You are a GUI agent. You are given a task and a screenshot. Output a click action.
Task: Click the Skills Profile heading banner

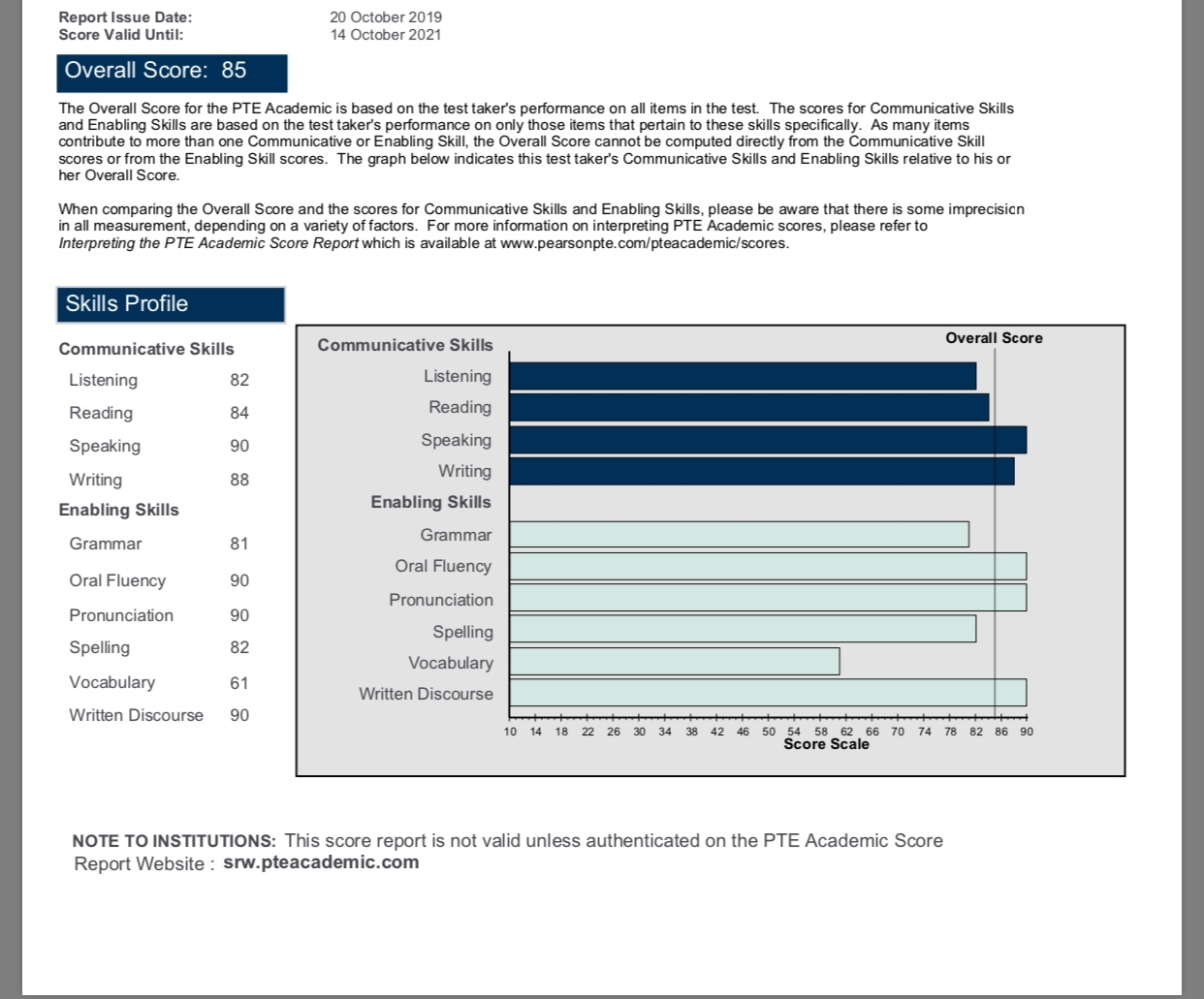(x=171, y=304)
